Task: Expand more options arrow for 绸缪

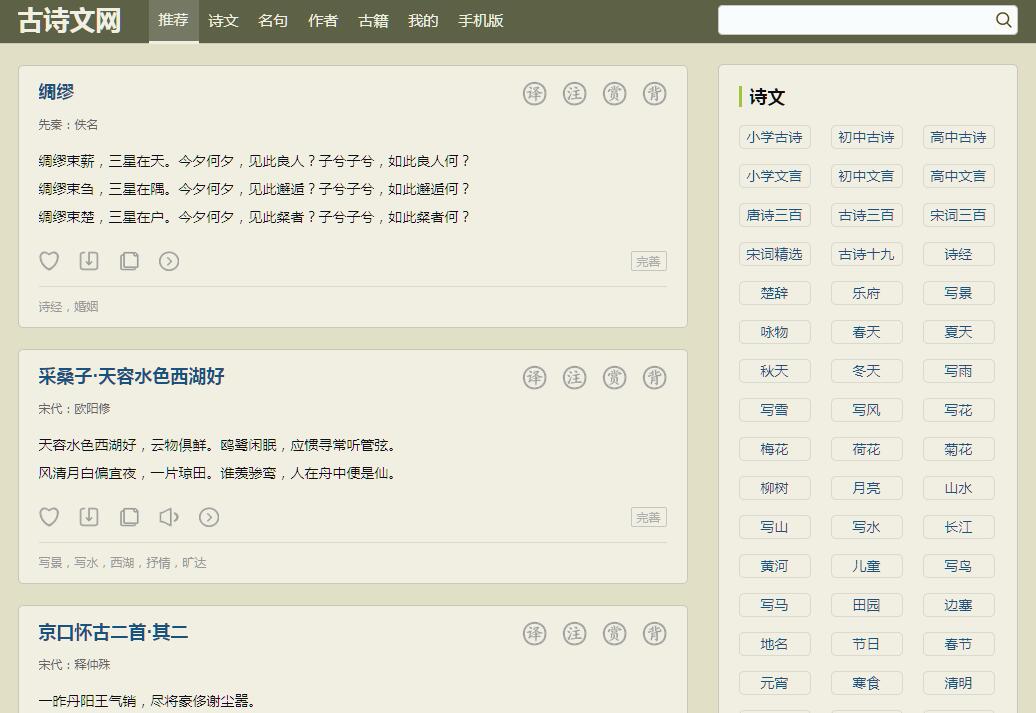Action: click(x=169, y=261)
